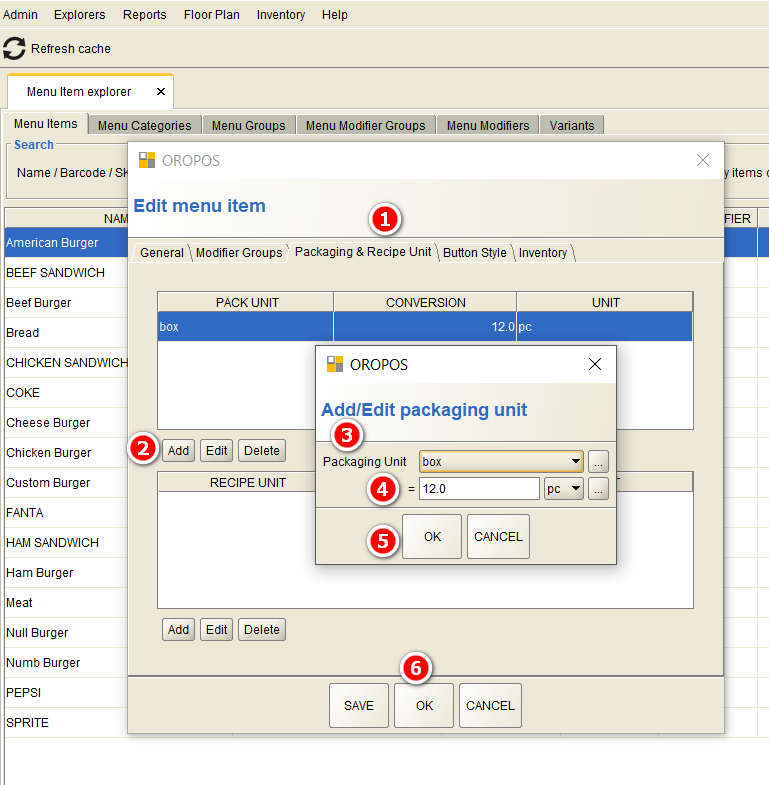
Task: Open the Reports menu
Action: pos(145,15)
